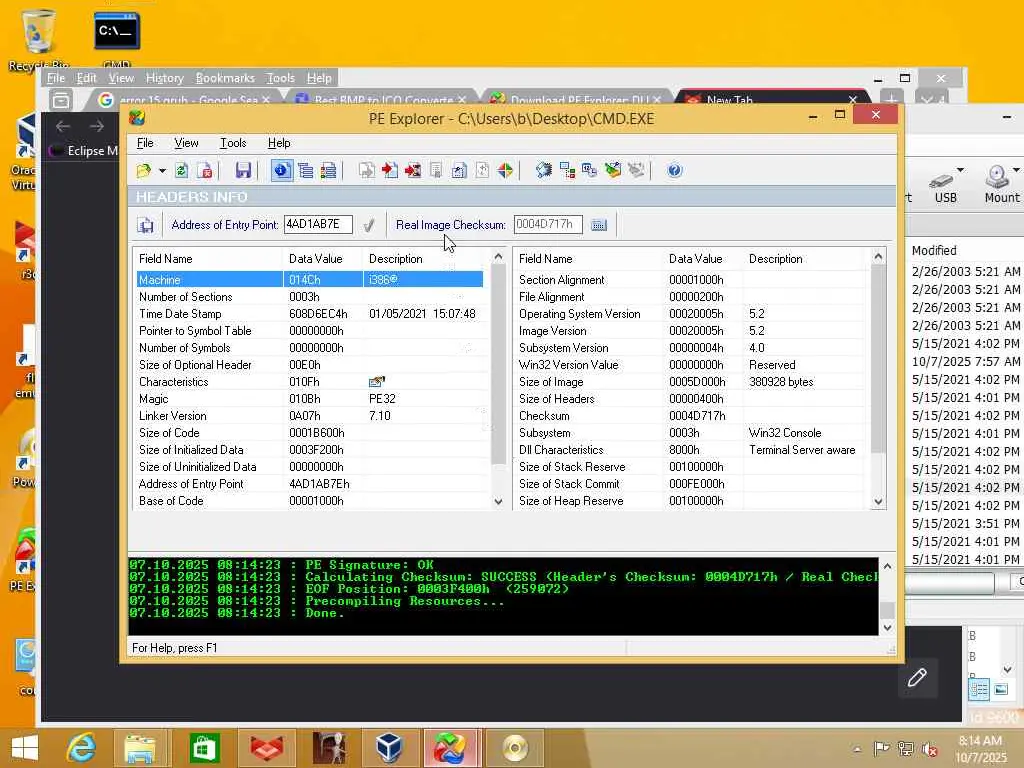The image size is (1024, 768).
Task: Click the grey arrow page export icon
Action: click(x=366, y=171)
